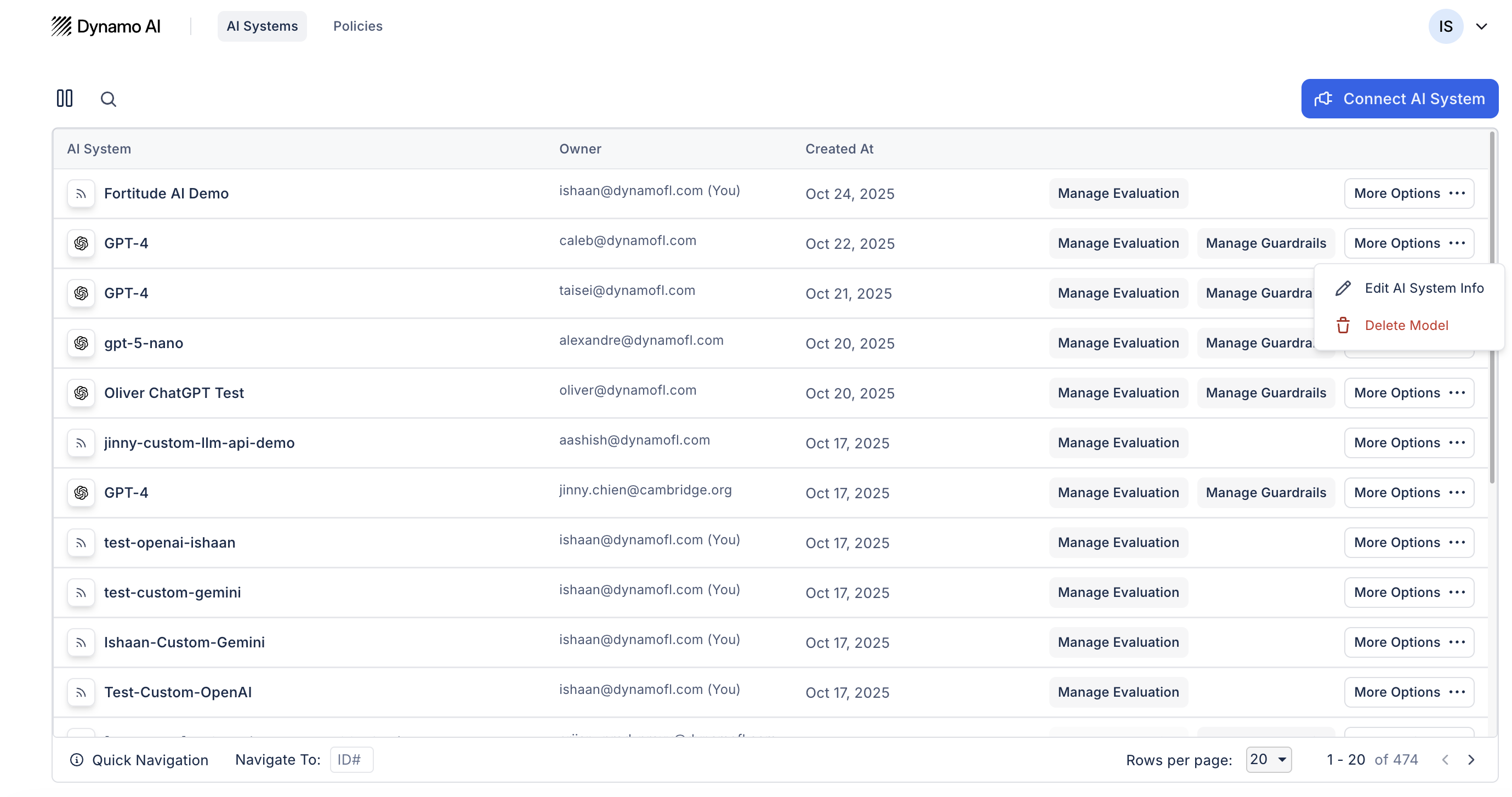Open More Options for Fortitude AI Demo

[x=1409, y=193]
